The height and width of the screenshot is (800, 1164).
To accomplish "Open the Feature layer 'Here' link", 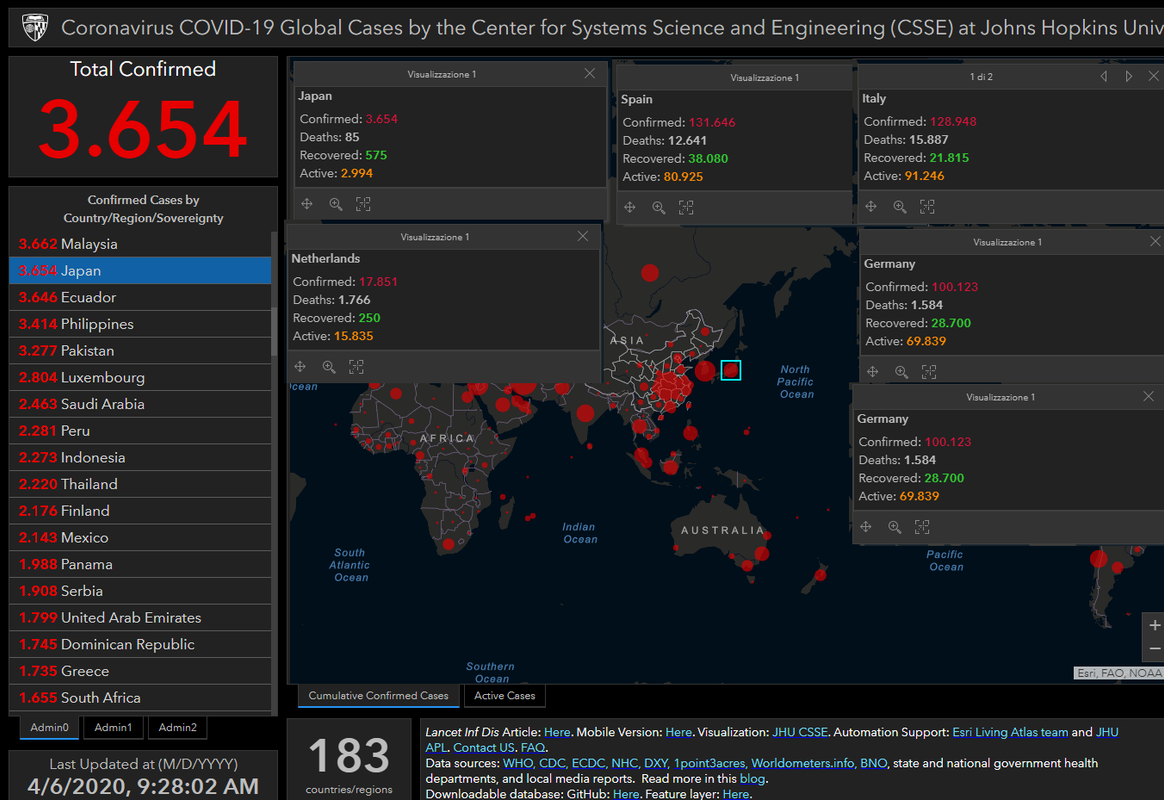I will 736,794.
